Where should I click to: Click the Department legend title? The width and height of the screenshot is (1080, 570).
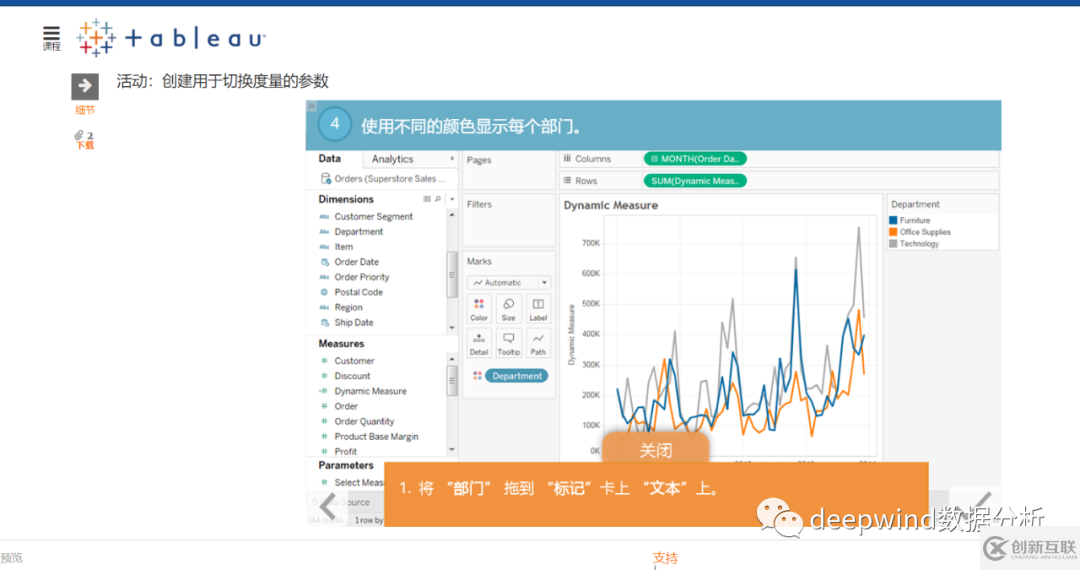tap(915, 204)
